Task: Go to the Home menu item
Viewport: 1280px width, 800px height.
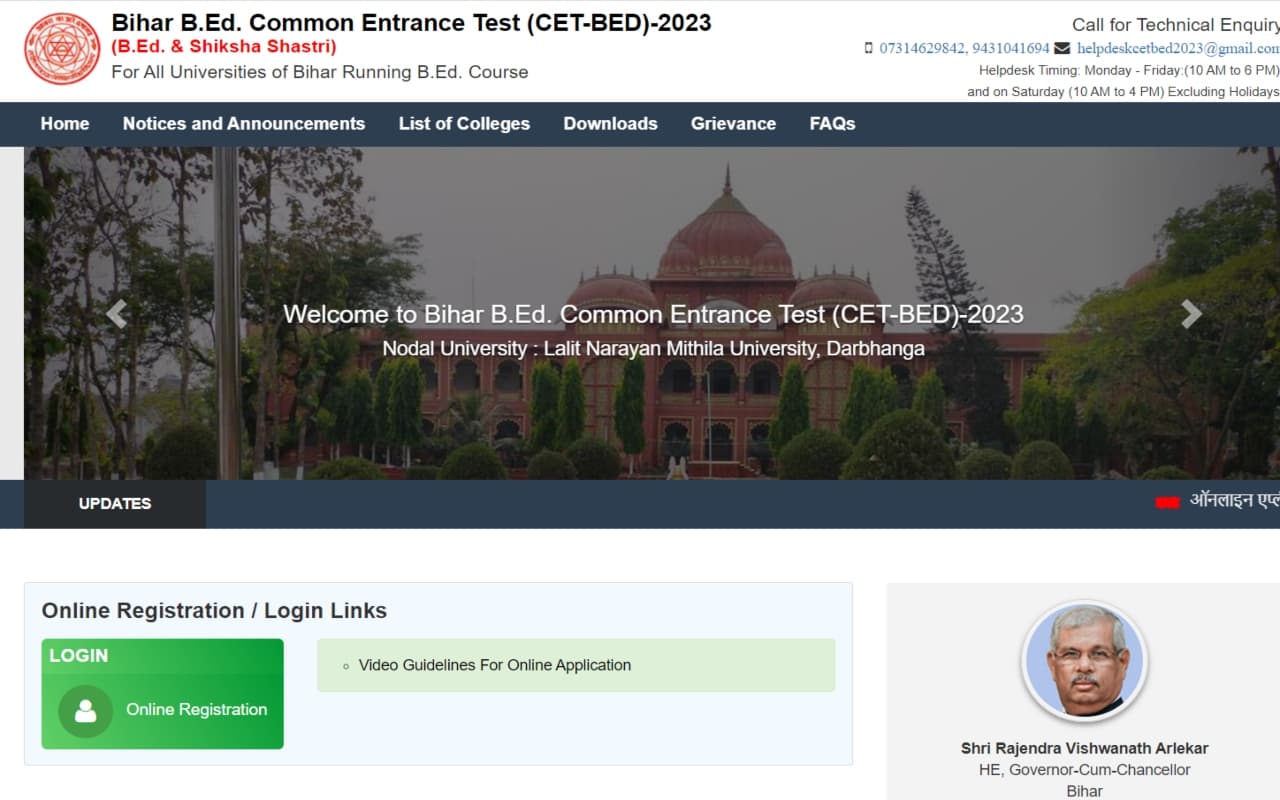Action: tap(64, 123)
